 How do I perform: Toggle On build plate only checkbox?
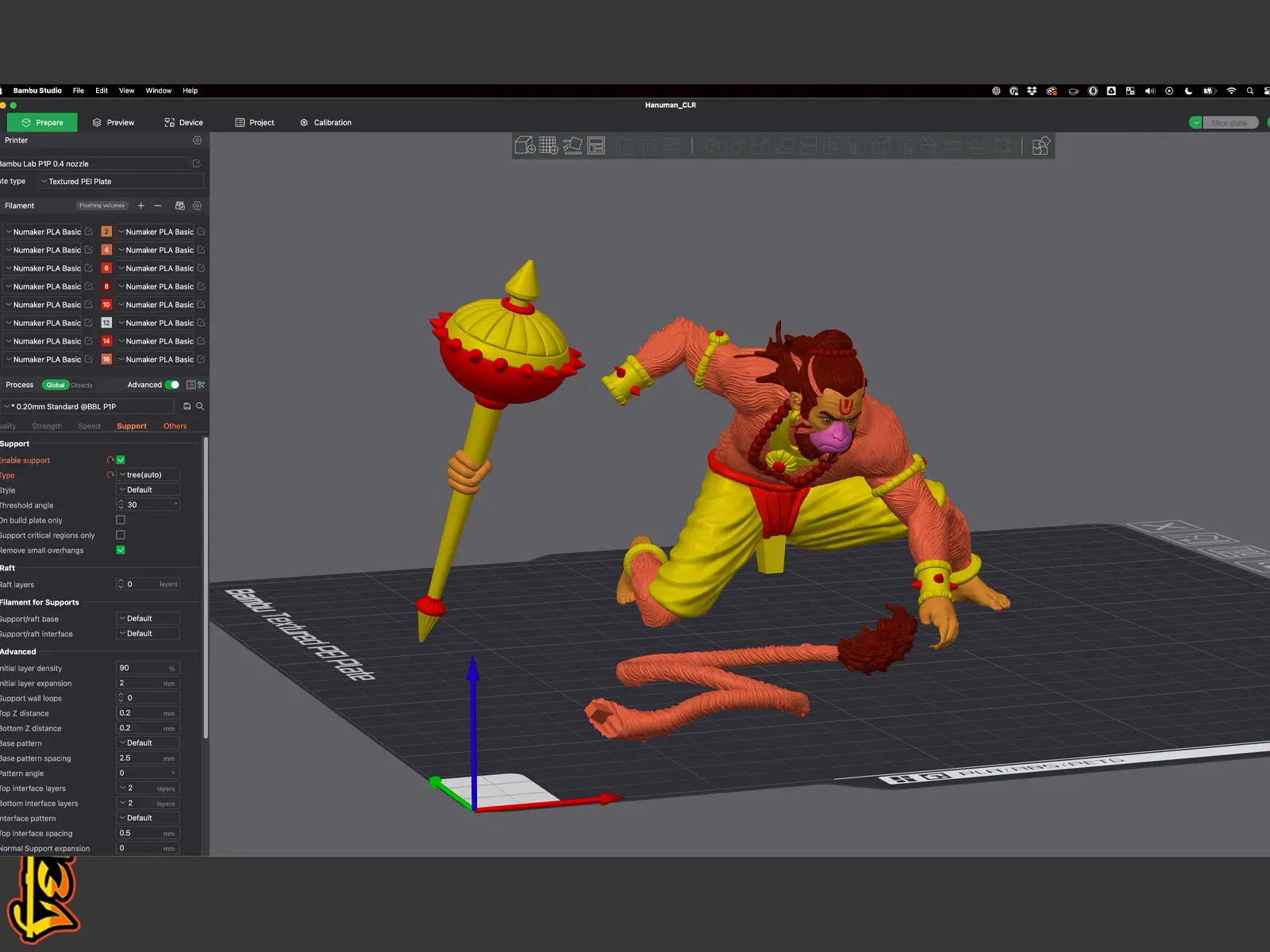pyautogui.click(x=121, y=520)
